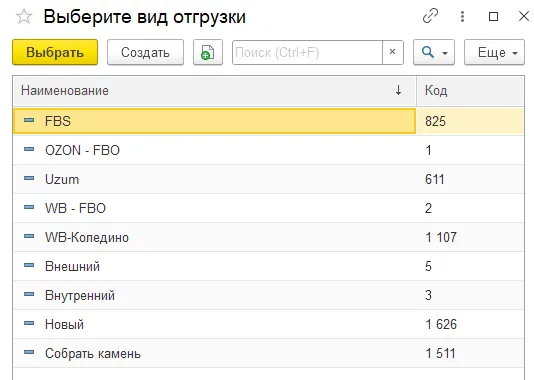Click the row icon beside Внешний
The height and width of the screenshot is (380, 534).
(29, 265)
